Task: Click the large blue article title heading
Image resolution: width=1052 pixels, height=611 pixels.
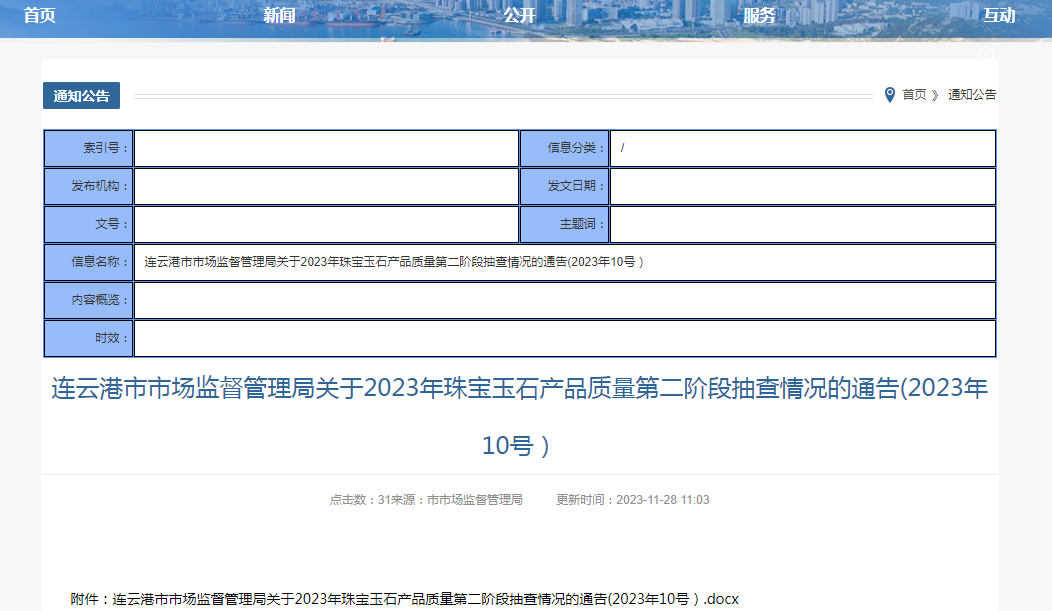Action: [x=519, y=416]
